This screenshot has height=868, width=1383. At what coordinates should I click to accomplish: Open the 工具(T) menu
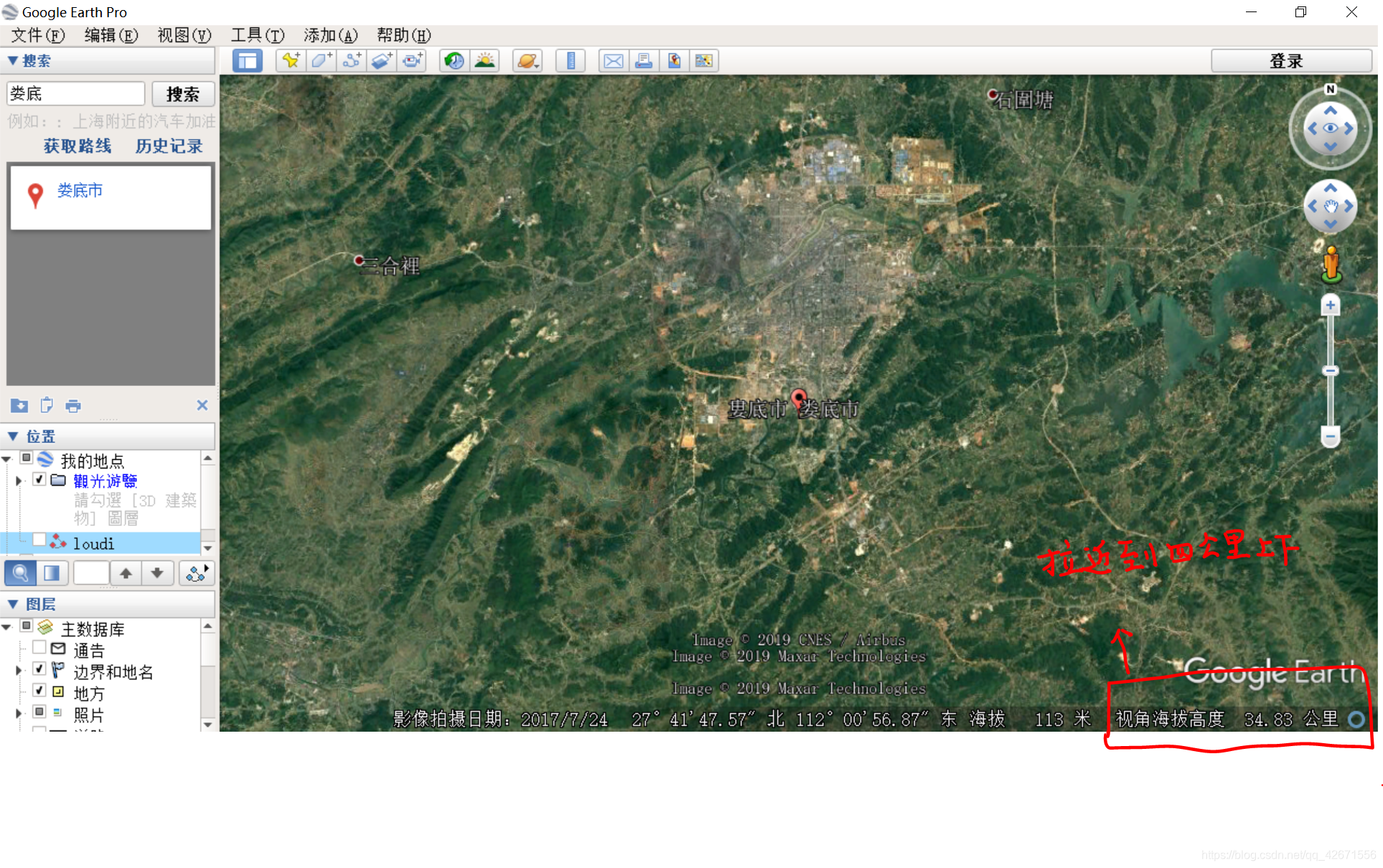(x=257, y=35)
